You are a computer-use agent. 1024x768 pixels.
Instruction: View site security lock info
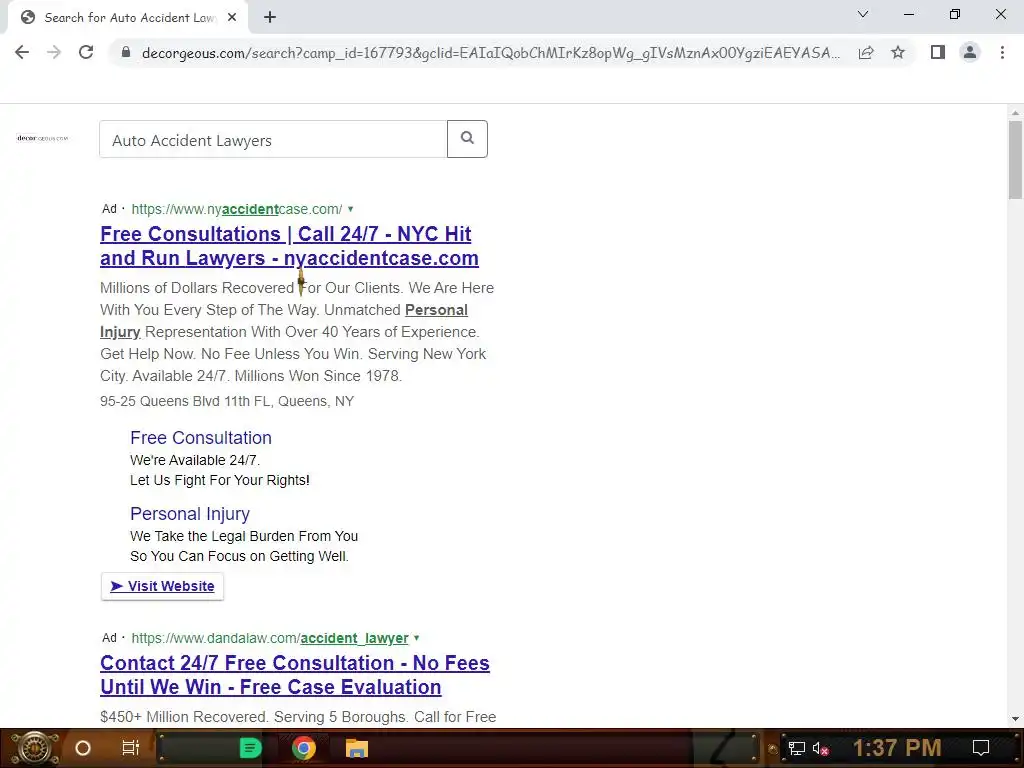[x=126, y=52]
